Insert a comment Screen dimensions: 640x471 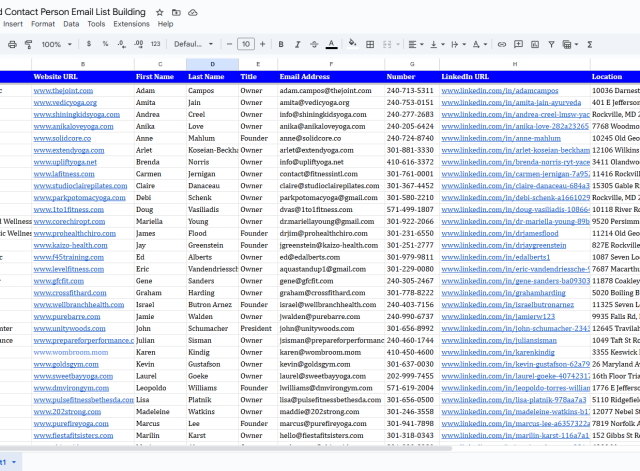[x=518, y=44]
